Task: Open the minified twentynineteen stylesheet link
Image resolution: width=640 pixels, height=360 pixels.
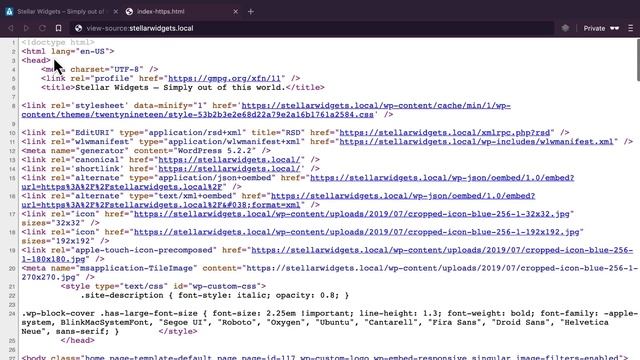Action: pos(266,110)
